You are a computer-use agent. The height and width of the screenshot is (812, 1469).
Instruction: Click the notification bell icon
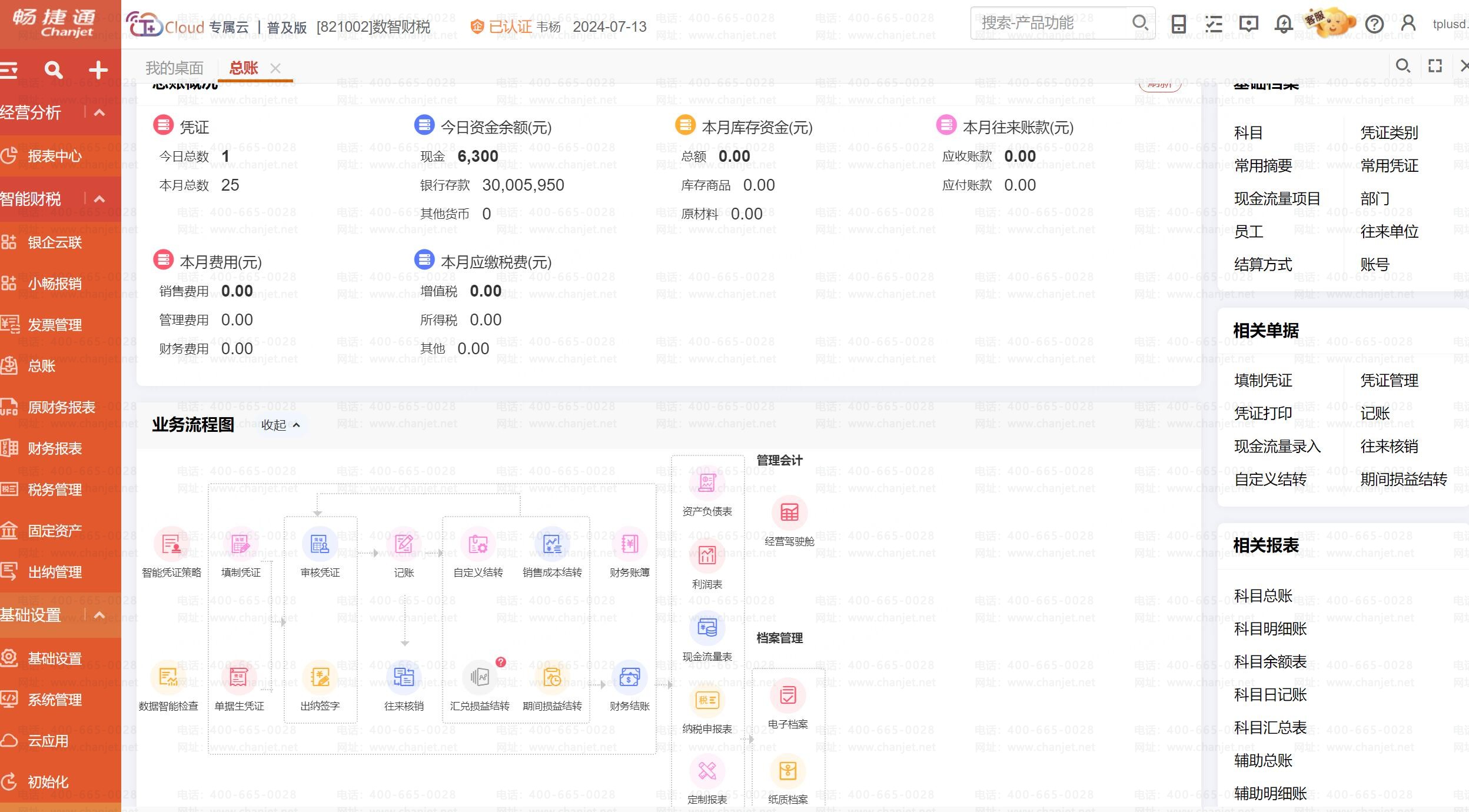(1284, 24)
